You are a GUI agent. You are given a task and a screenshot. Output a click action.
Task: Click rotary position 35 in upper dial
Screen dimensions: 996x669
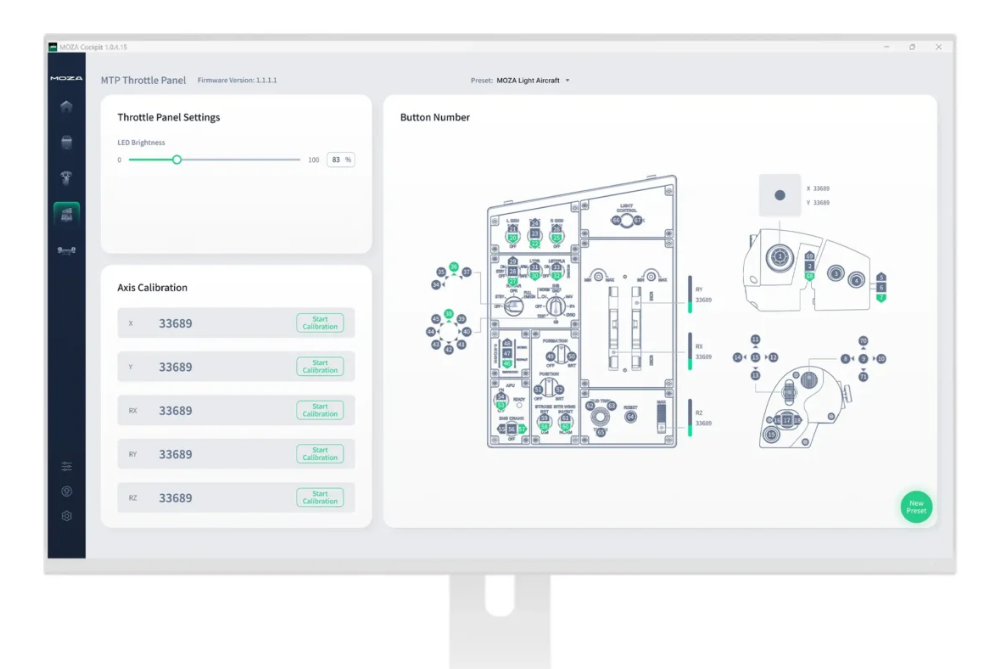click(441, 272)
